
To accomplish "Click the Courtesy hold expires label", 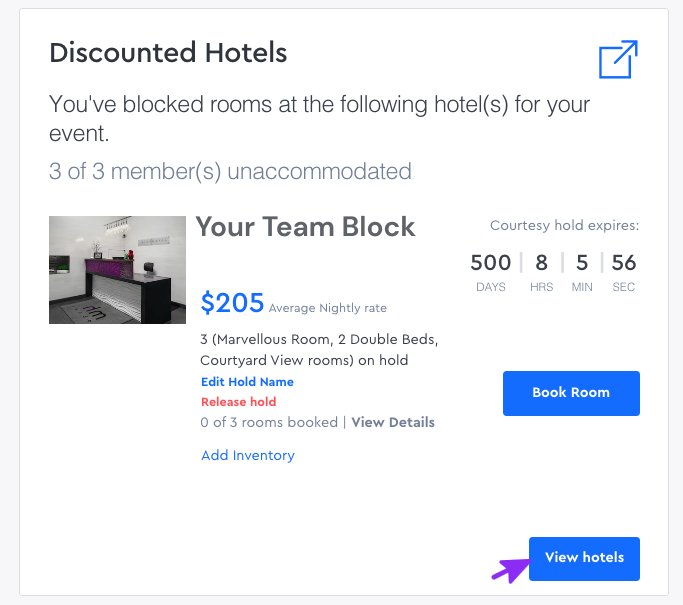I will pyautogui.click(x=564, y=226).
